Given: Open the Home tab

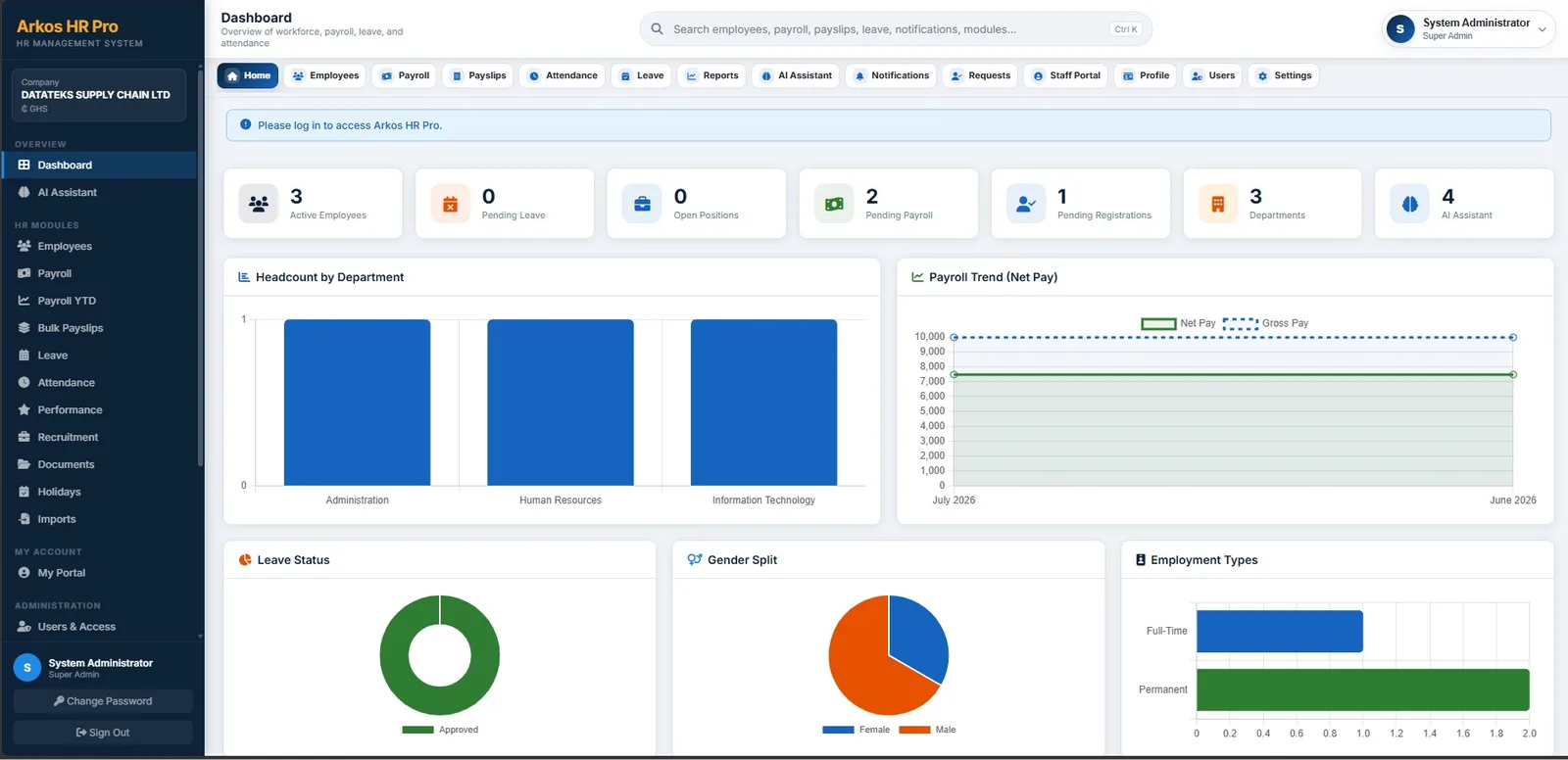Looking at the screenshot, I should (x=248, y=75).
